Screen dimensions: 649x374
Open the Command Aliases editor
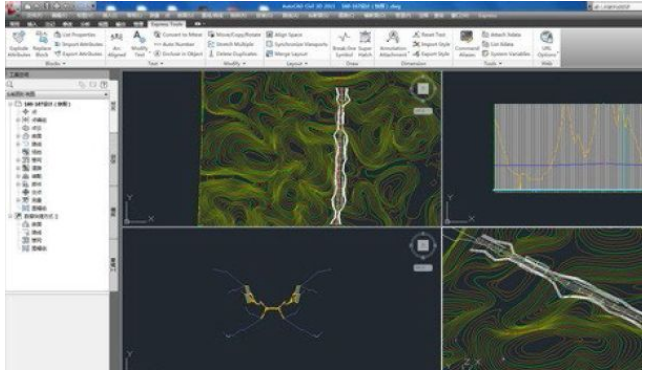click(466, 44)
